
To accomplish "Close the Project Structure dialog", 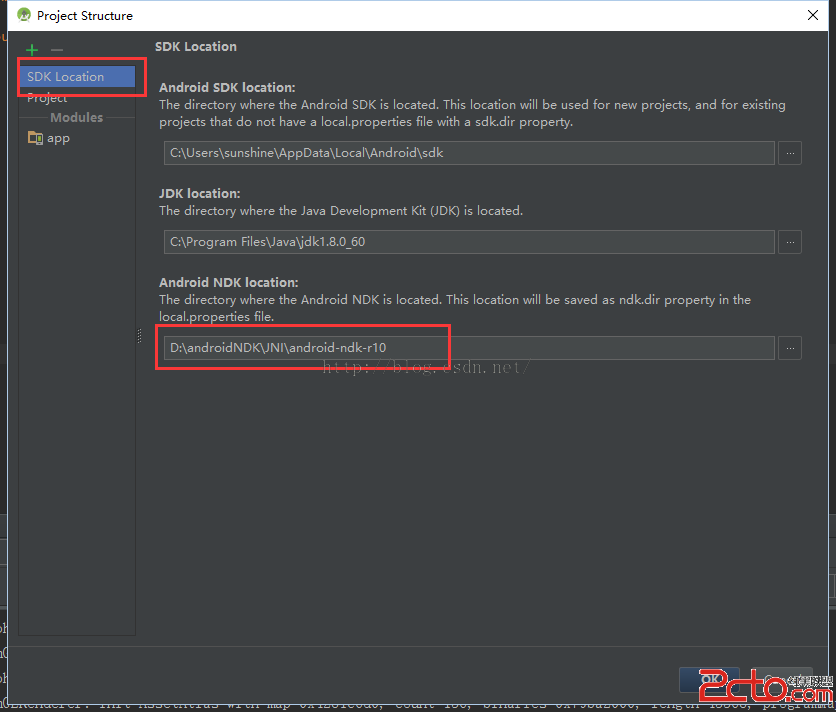I will pyautogui.click(x=813, y=15).
